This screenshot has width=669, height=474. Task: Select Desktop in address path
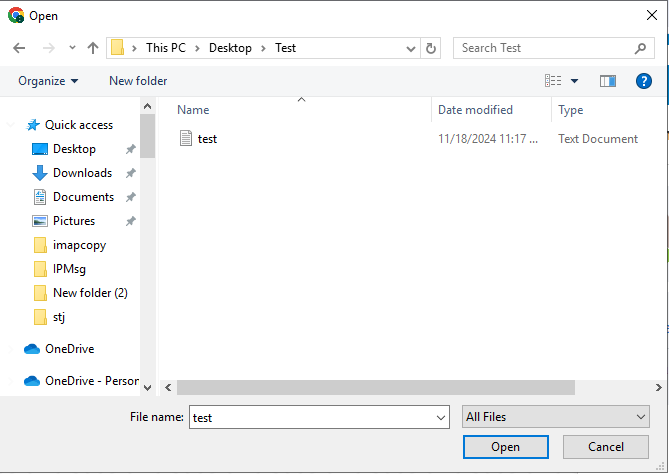click(x=230, y=48)
